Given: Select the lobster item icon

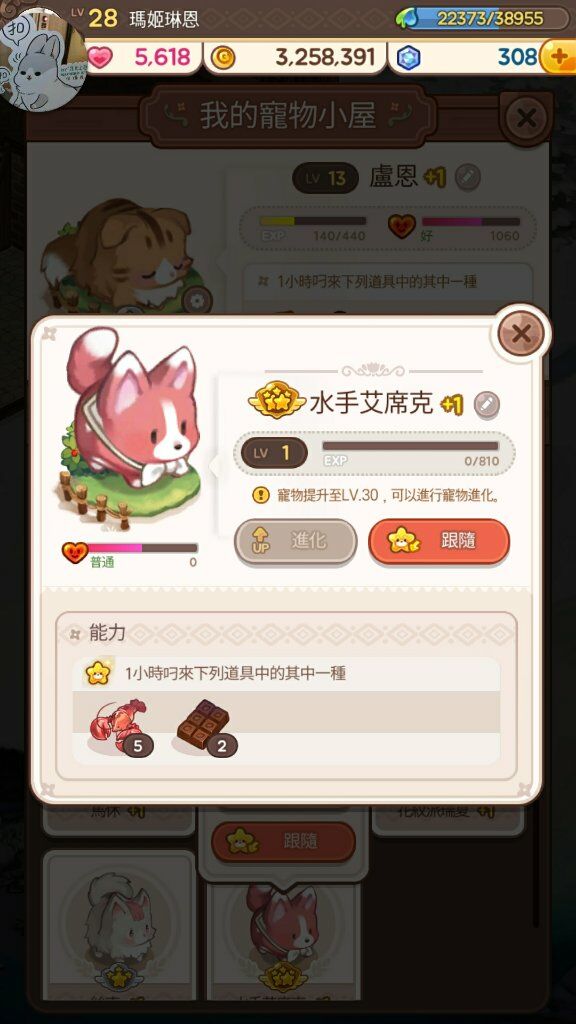Looking at the screenshot, I should [121, 726].
